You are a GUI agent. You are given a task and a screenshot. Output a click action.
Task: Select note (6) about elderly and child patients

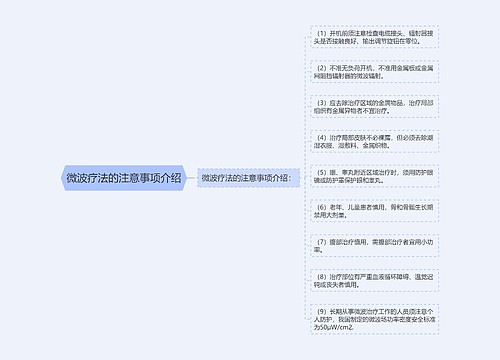click(375, 211)
